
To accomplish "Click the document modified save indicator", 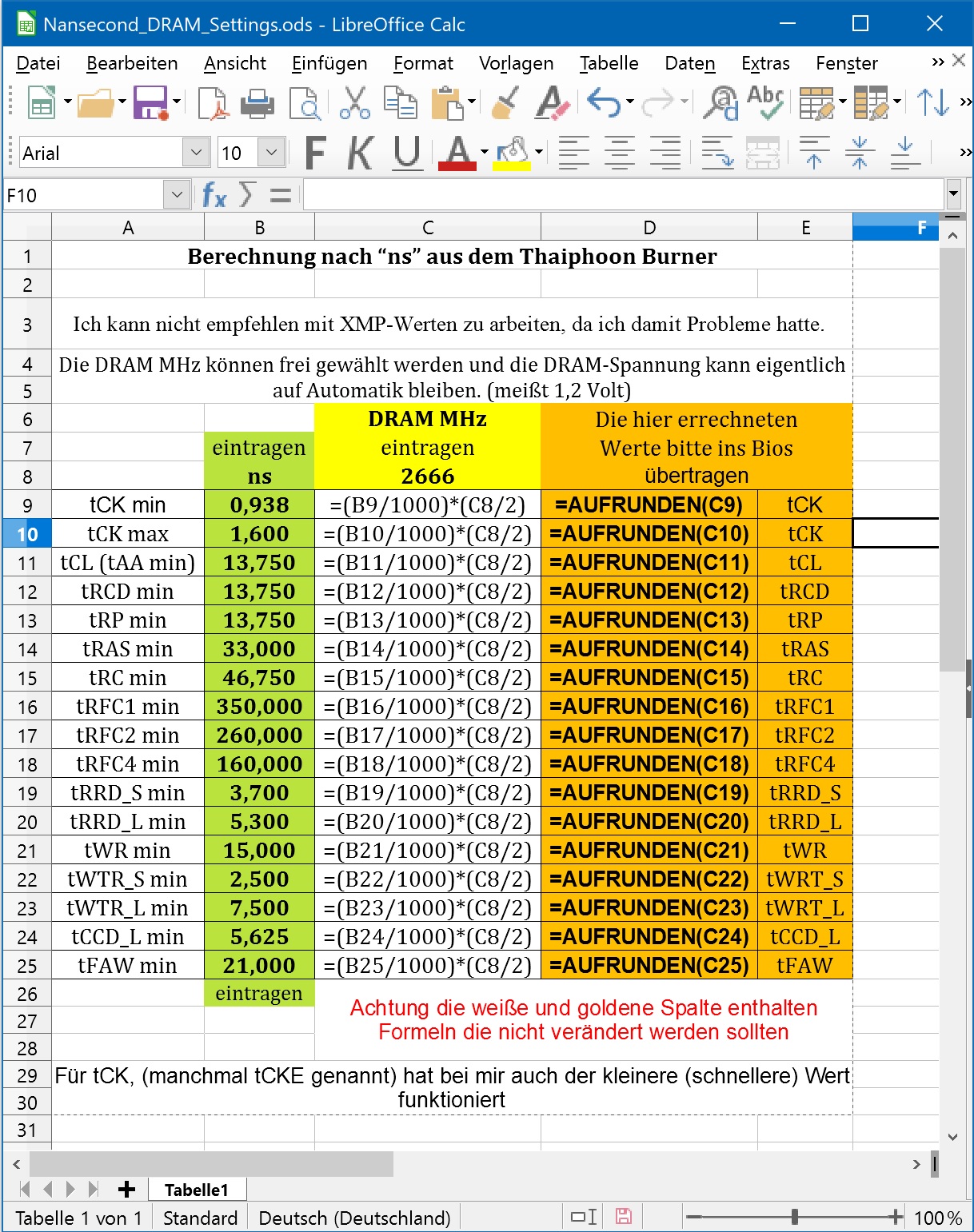I will point(624,1217).
